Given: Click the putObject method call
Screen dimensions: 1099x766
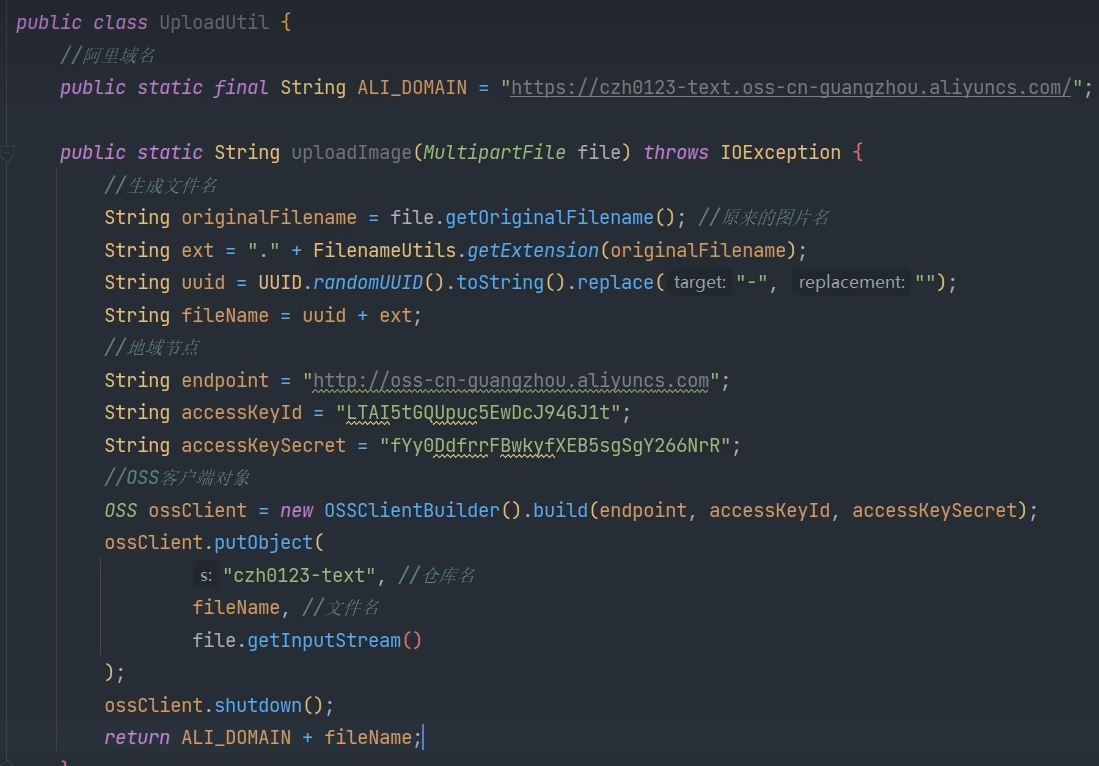Looking at the screenshot, I should tap(263, 543).
